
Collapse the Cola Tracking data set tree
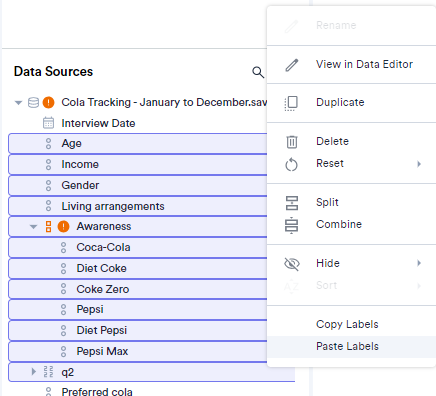pos(19,103)
